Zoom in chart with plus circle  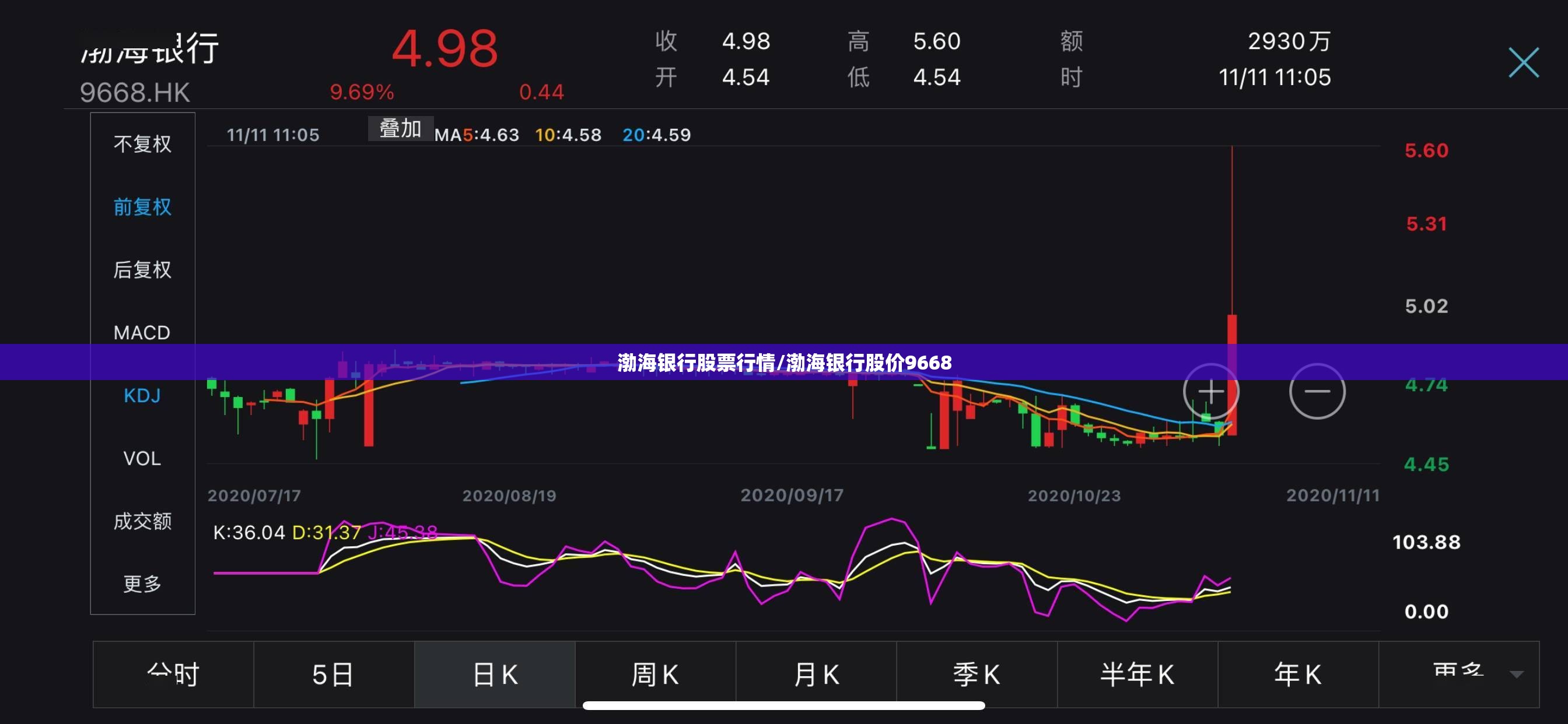(x=1210, y=391)
